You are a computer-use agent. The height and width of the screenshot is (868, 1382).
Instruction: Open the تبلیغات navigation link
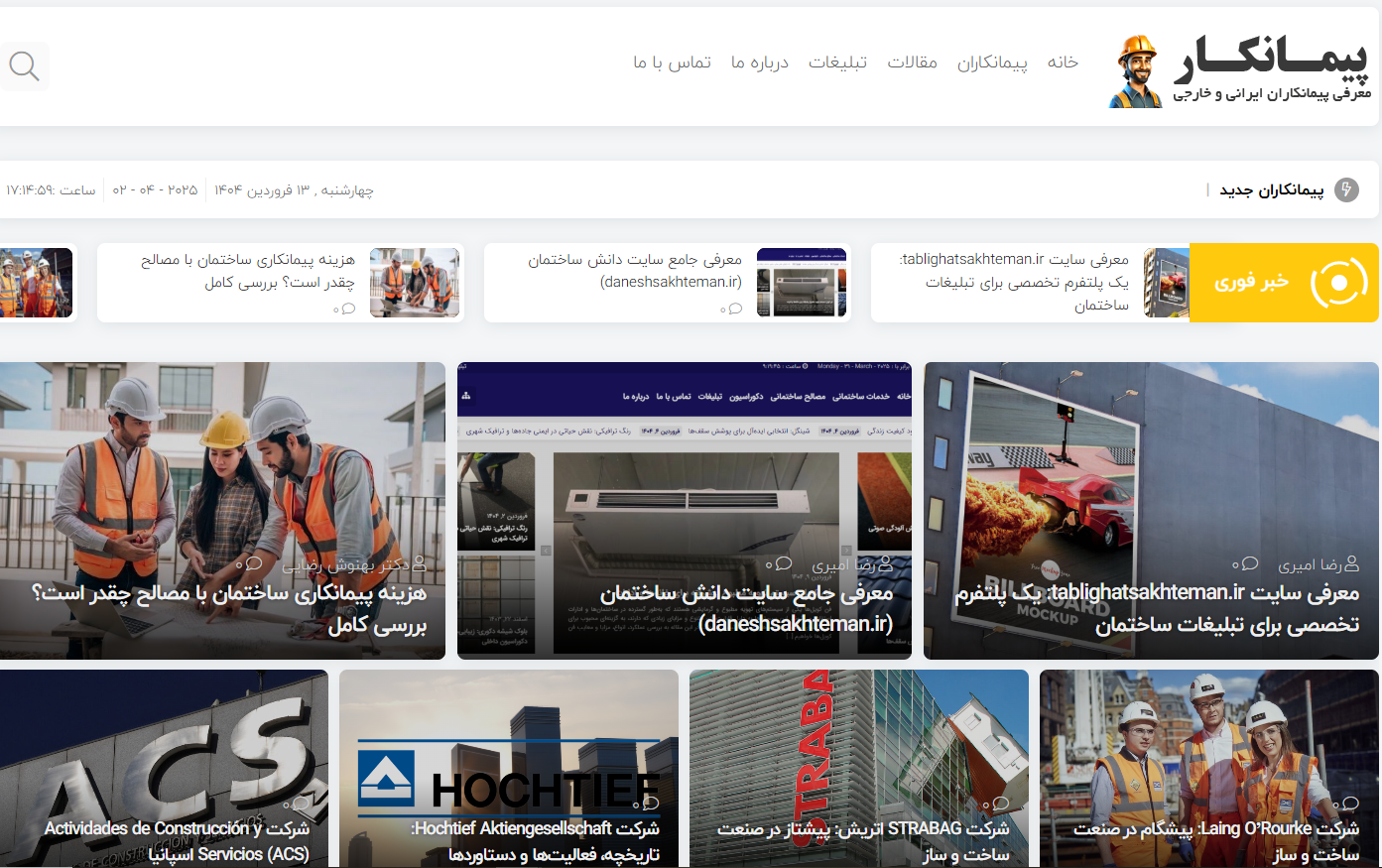pyautogui.click(x=837, y=62)
